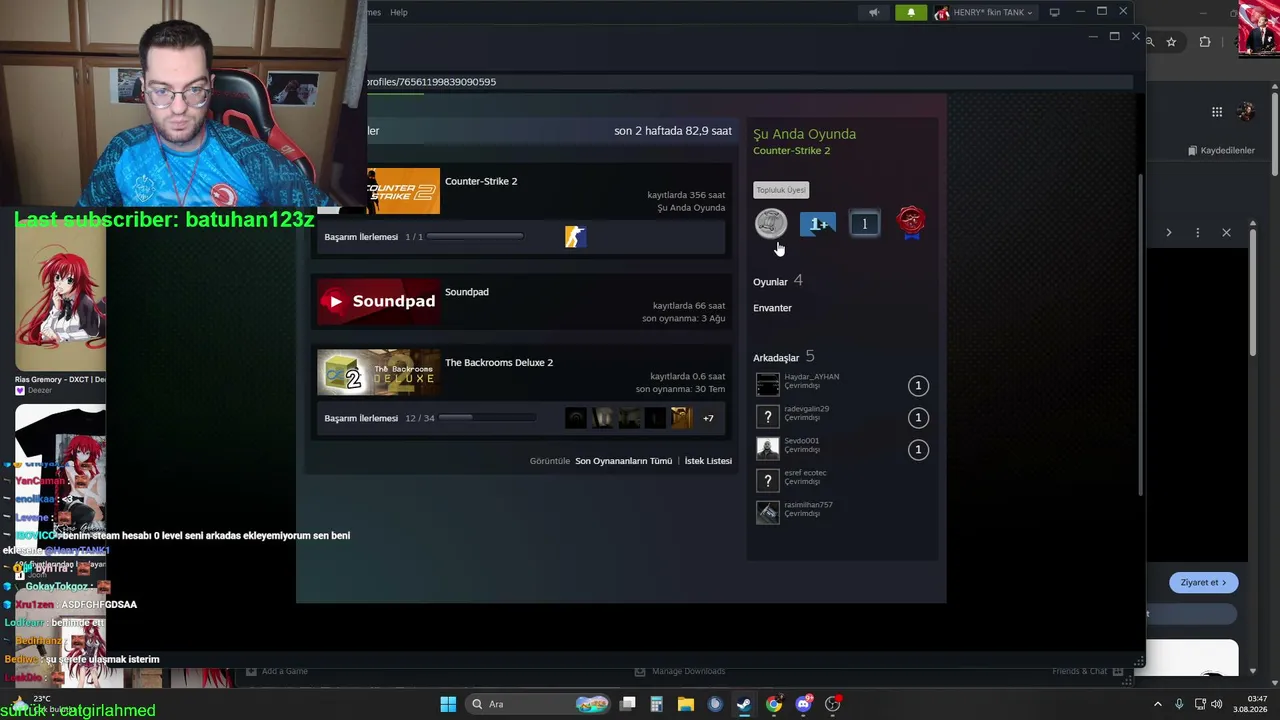Click the Counter-Strike 2 achievement progress bar
1280x720 pixels.
click(476, 237)
